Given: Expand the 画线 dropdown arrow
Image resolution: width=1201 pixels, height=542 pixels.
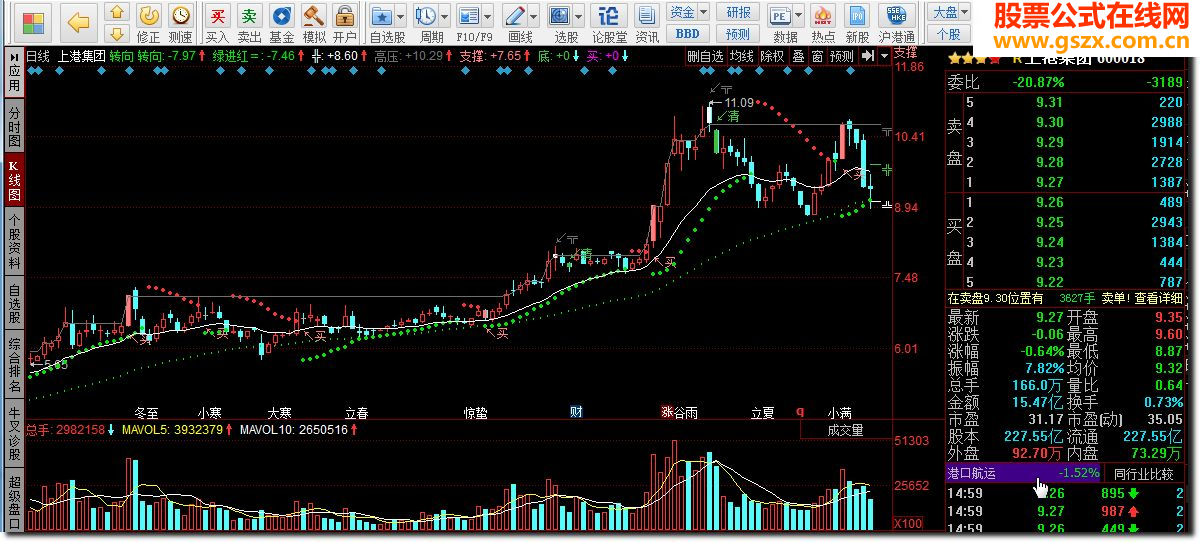Looking at the screenshot, I should [x=535, y=17].
